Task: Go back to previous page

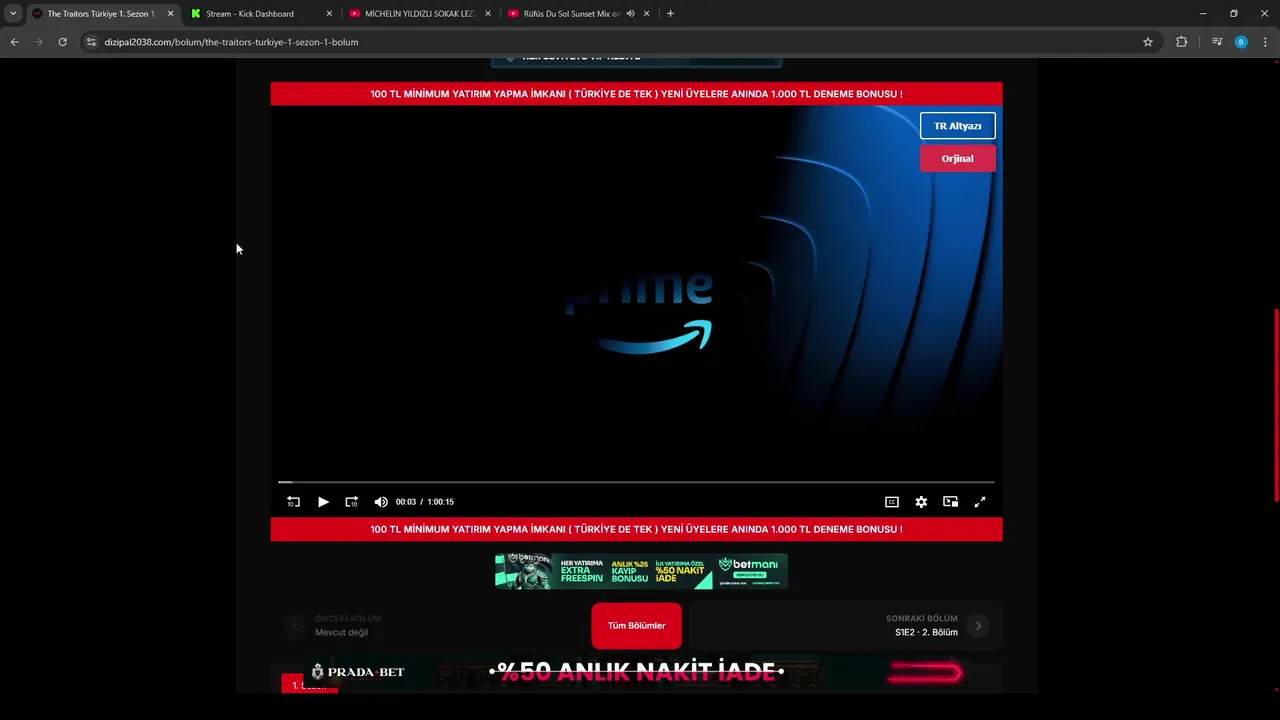Action: click(x=14, y=42)
